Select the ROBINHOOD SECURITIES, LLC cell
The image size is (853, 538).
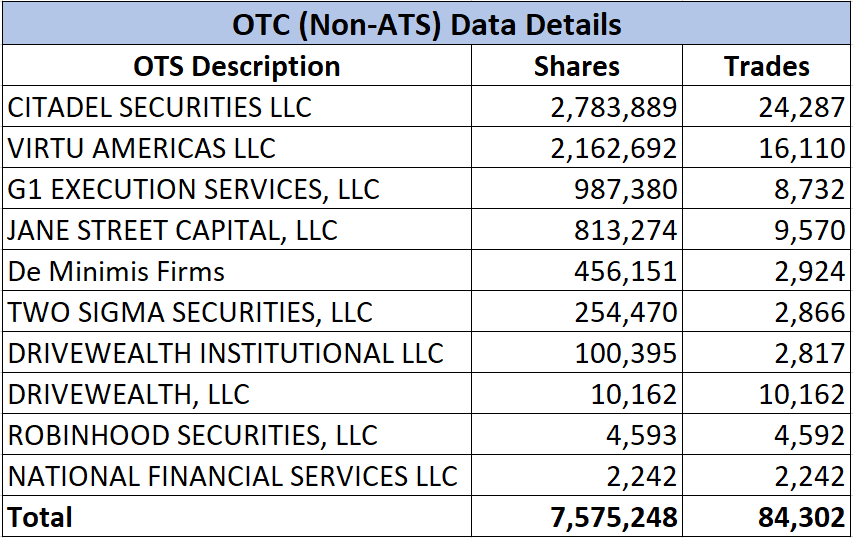click(x=193, y=435)
